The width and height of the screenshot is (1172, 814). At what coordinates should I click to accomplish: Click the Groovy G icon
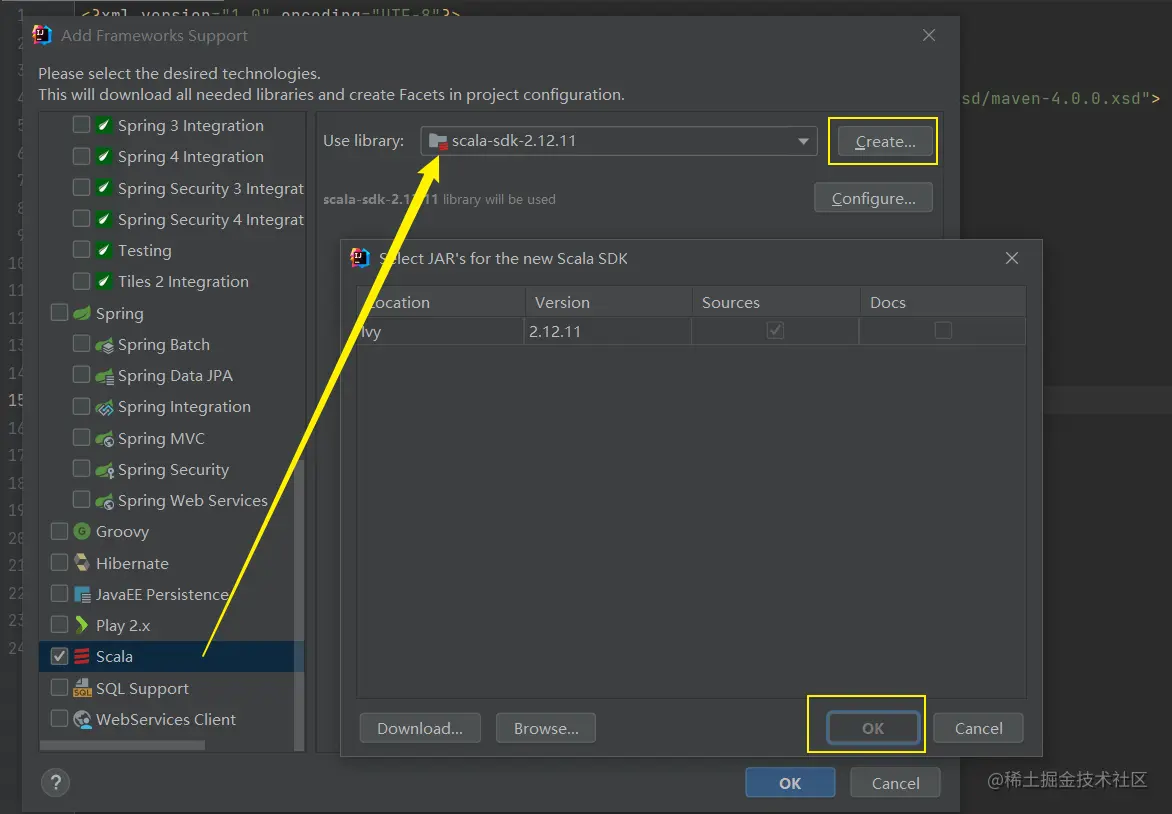(82, 531)
